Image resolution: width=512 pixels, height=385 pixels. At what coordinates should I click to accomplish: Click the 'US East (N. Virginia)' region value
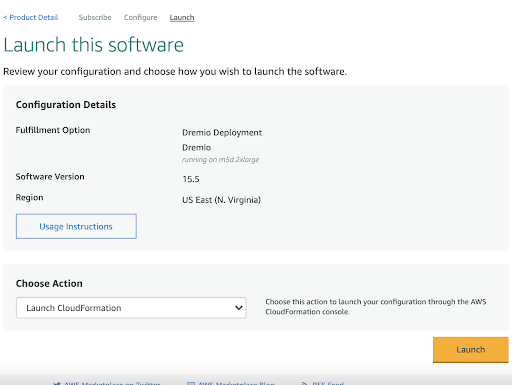221,200
